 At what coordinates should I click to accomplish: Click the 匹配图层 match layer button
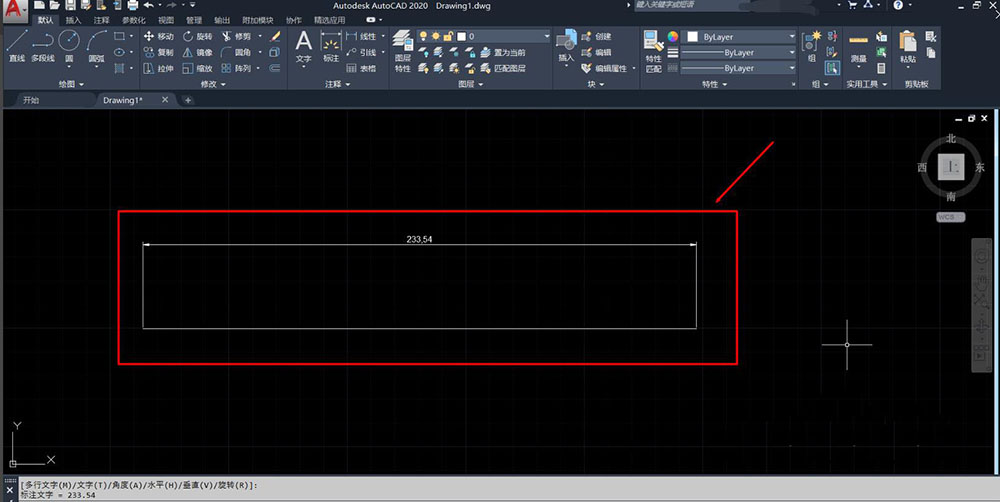503,68
